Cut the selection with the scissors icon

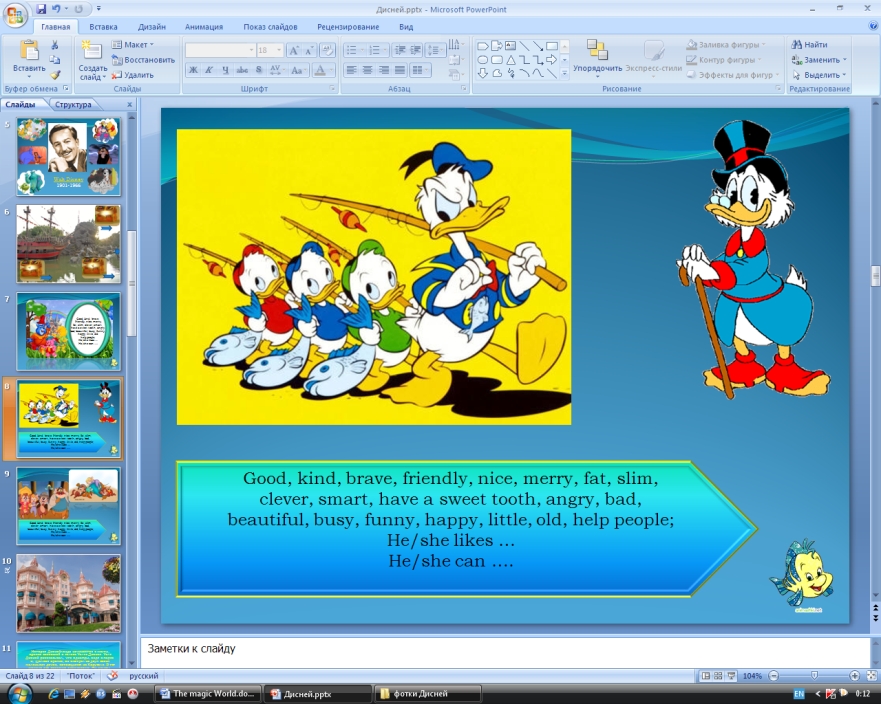point(55,45)
